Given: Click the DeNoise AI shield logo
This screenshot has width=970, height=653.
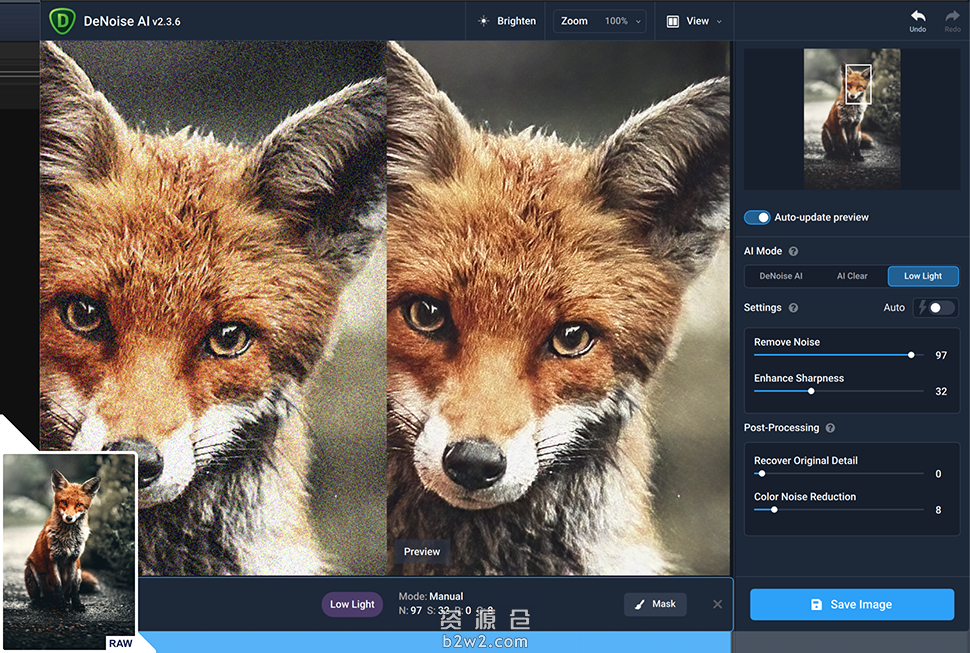Looking at the screenshot, I should (62, 20).
